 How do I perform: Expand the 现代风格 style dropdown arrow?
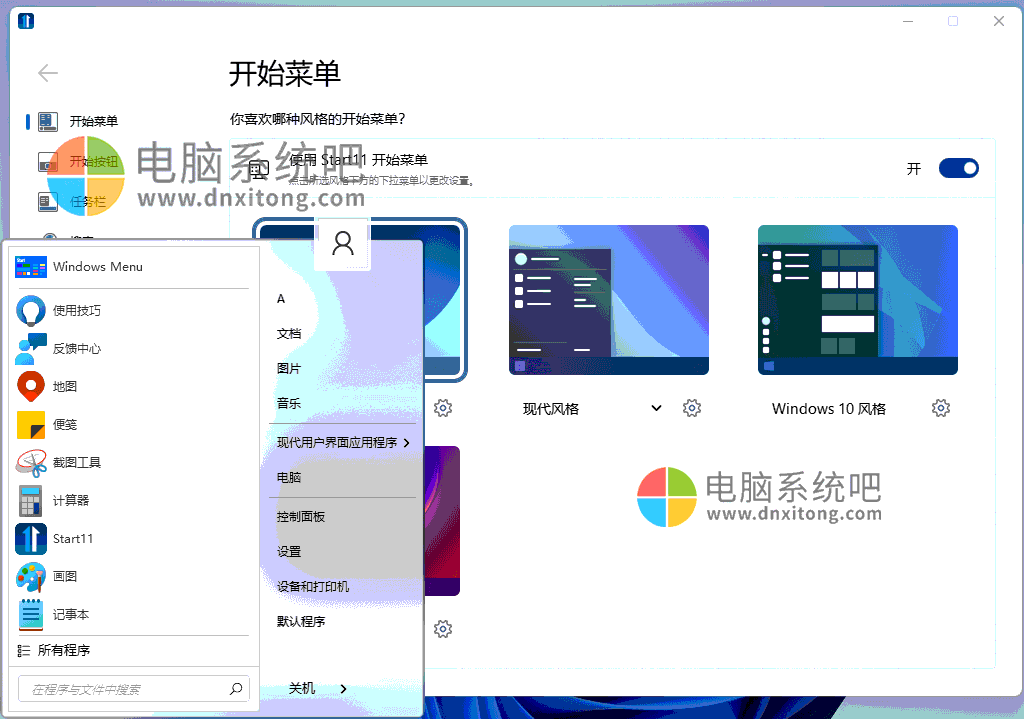(656, 408)
